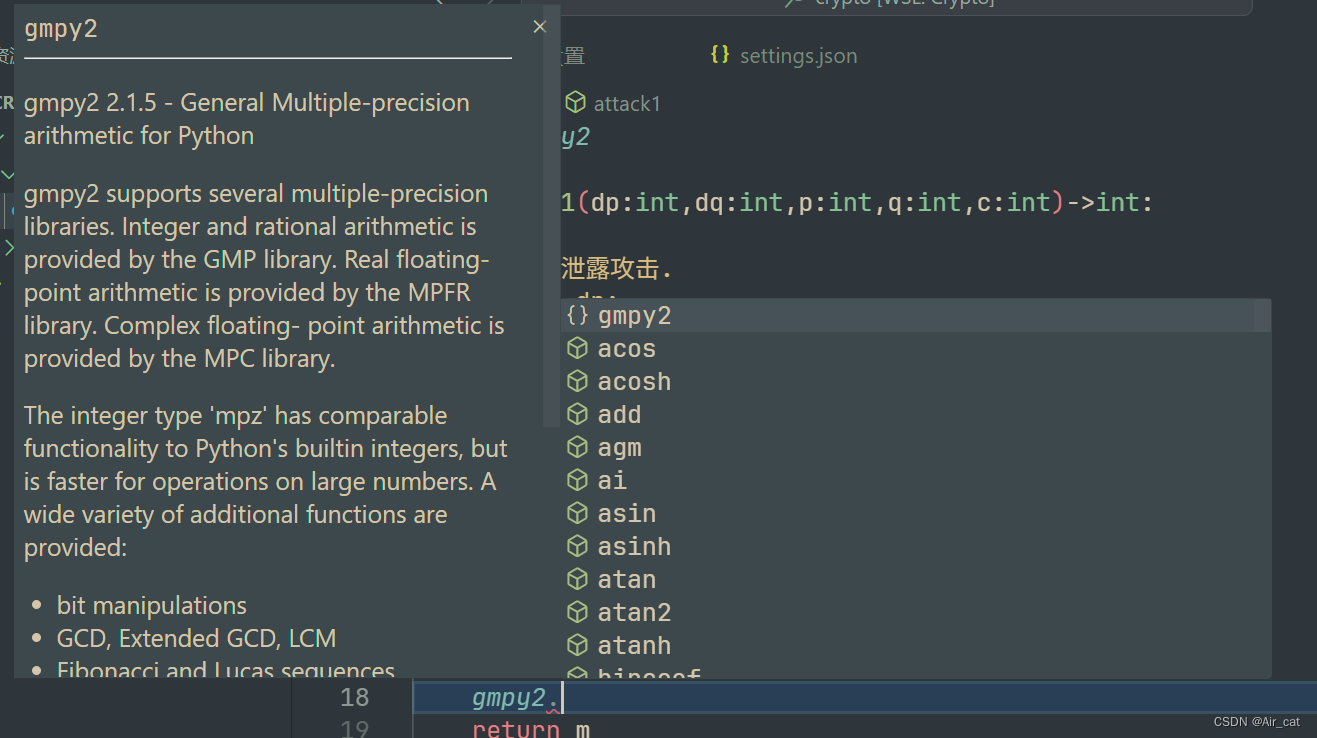Click the 'bit manipulations' bullet text
The image size is (1317, 738).
point(152,605)
